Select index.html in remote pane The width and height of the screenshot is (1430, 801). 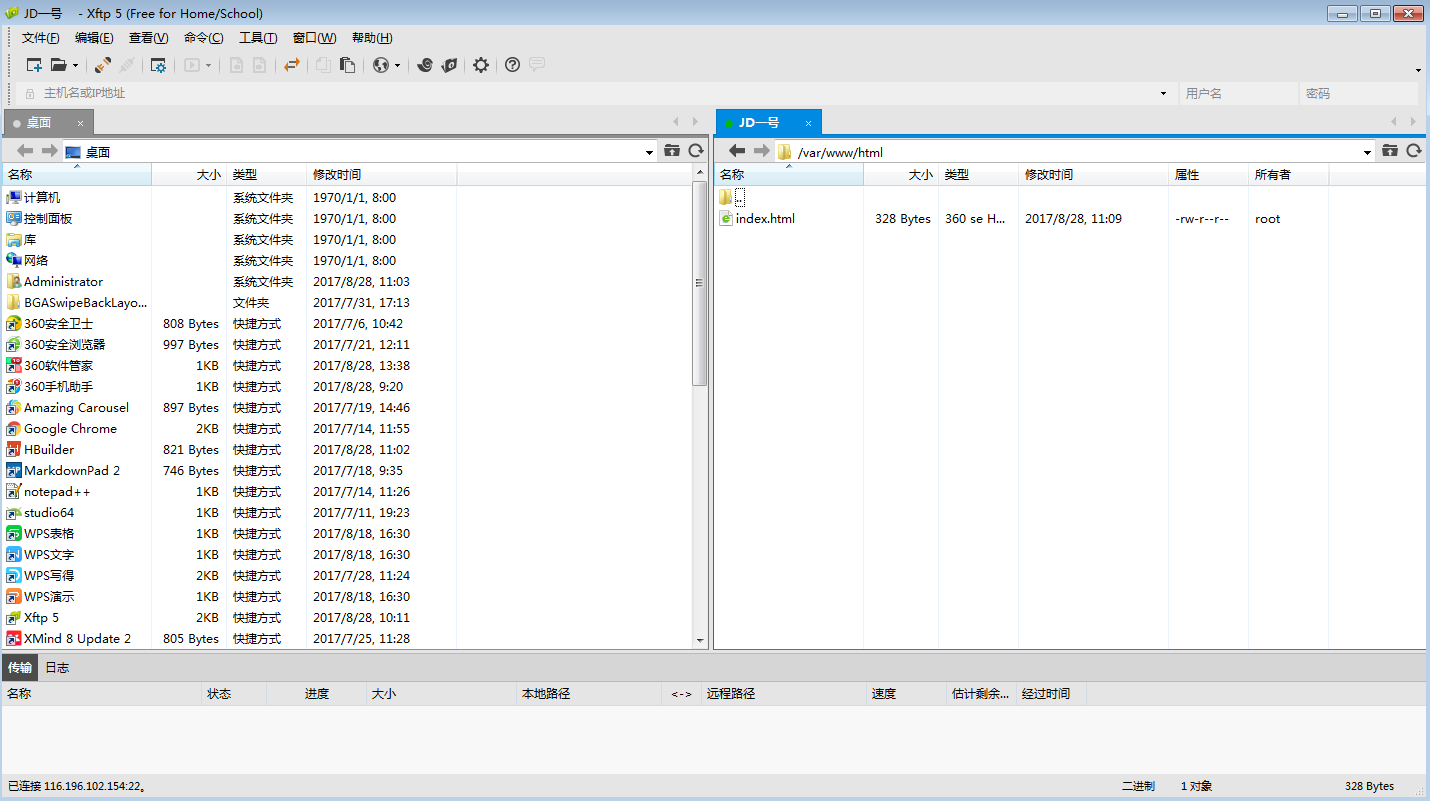[x=765, y=218]
